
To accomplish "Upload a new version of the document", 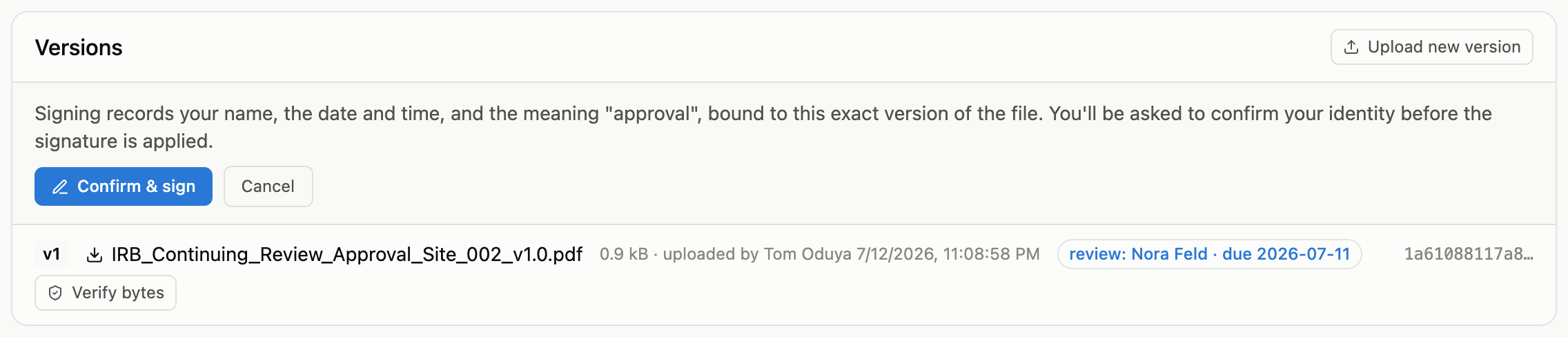I will (1432, 47).
